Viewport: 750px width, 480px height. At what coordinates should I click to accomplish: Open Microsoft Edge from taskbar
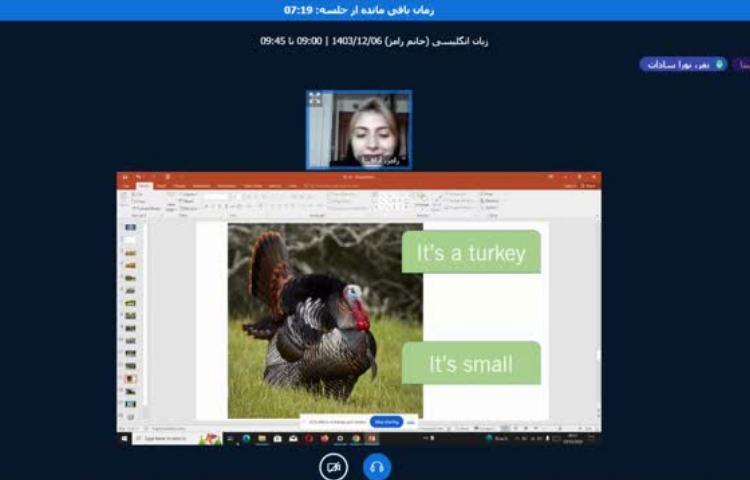[x=246, y=439]
